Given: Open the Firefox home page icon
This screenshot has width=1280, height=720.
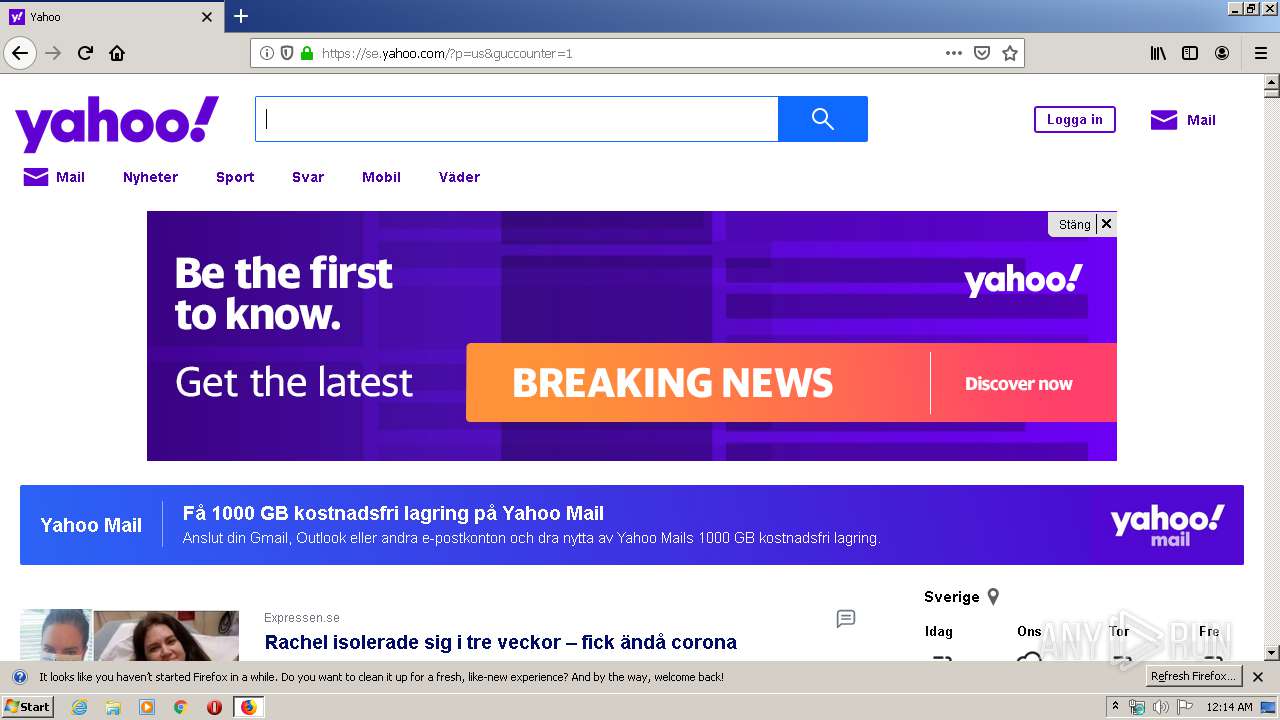Looking at the screenshot, I should pos(117,53).
